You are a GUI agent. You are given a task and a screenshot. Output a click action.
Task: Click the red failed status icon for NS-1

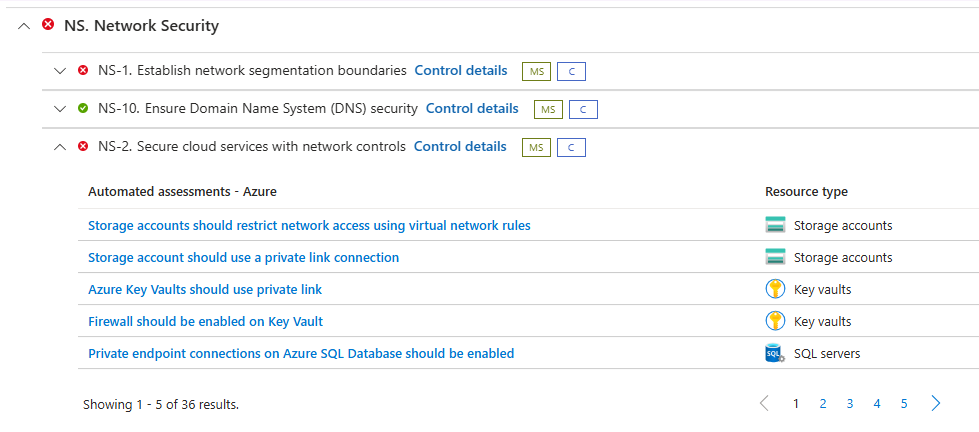click(83, 70)
